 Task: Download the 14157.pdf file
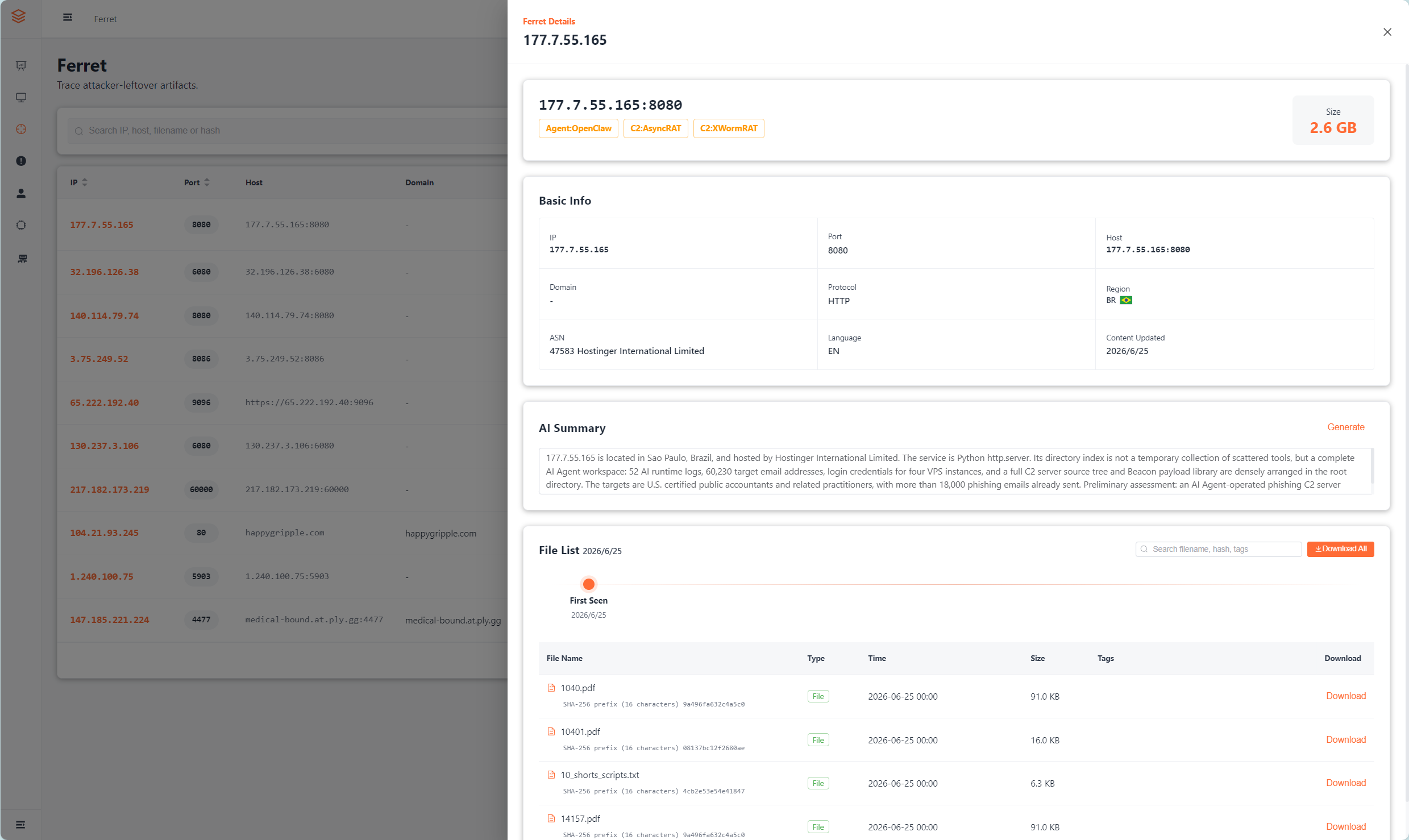pyautogui.click(x=1346, y=827)
